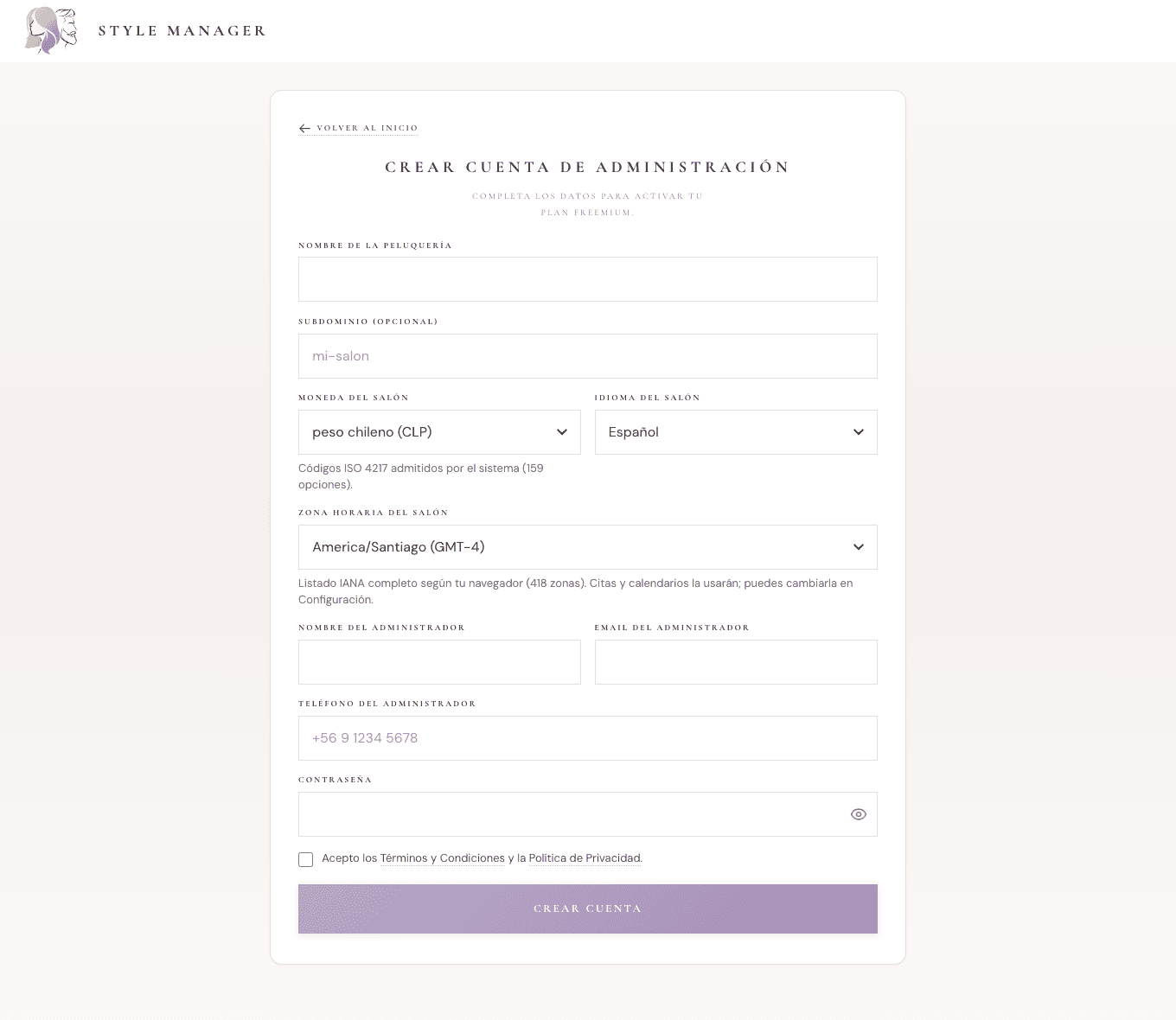
Task: Open the Términos y Condiciones link
Action: 442,858
